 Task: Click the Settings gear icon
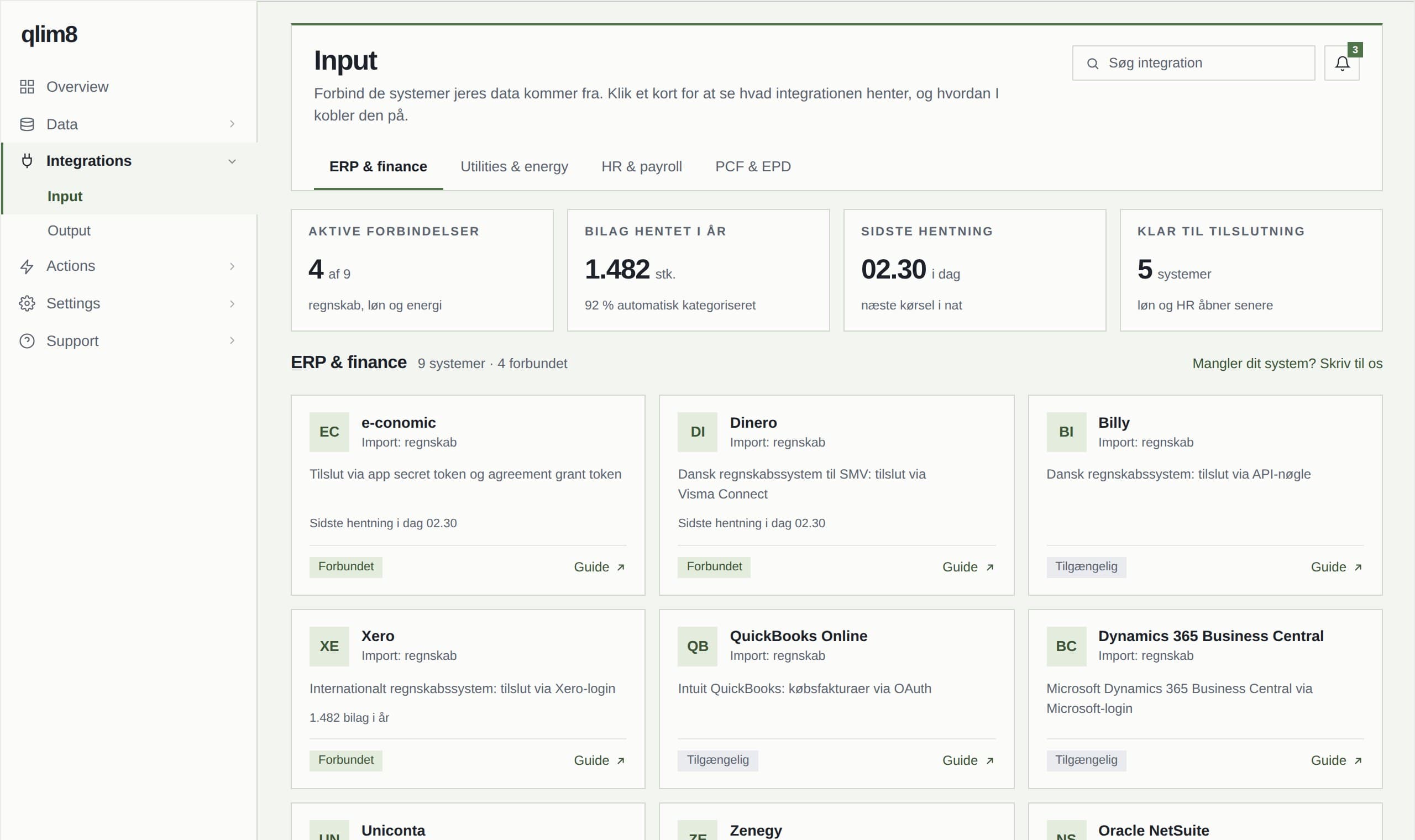[x=27, y=303]
